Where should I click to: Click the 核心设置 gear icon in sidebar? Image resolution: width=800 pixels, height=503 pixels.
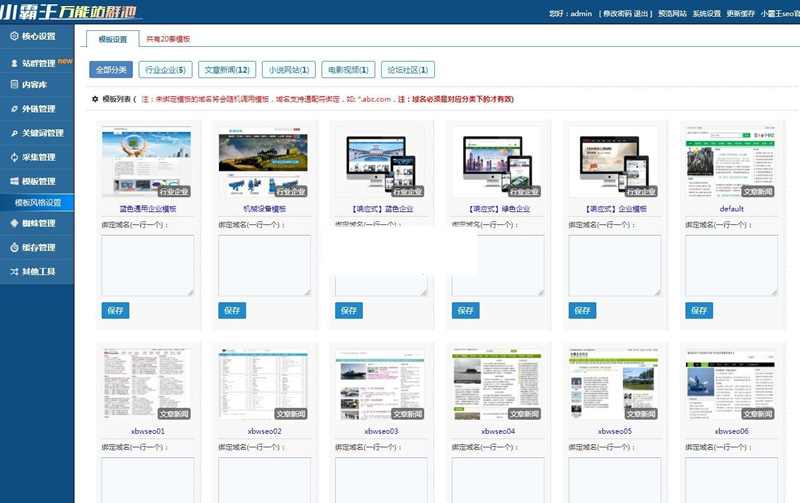(x=13, y=37)
